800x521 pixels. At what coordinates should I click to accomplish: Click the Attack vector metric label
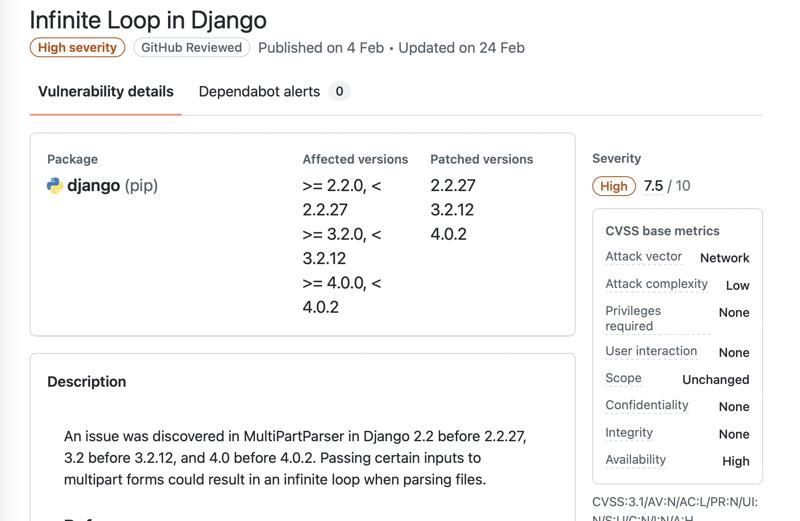coord(643,257)
